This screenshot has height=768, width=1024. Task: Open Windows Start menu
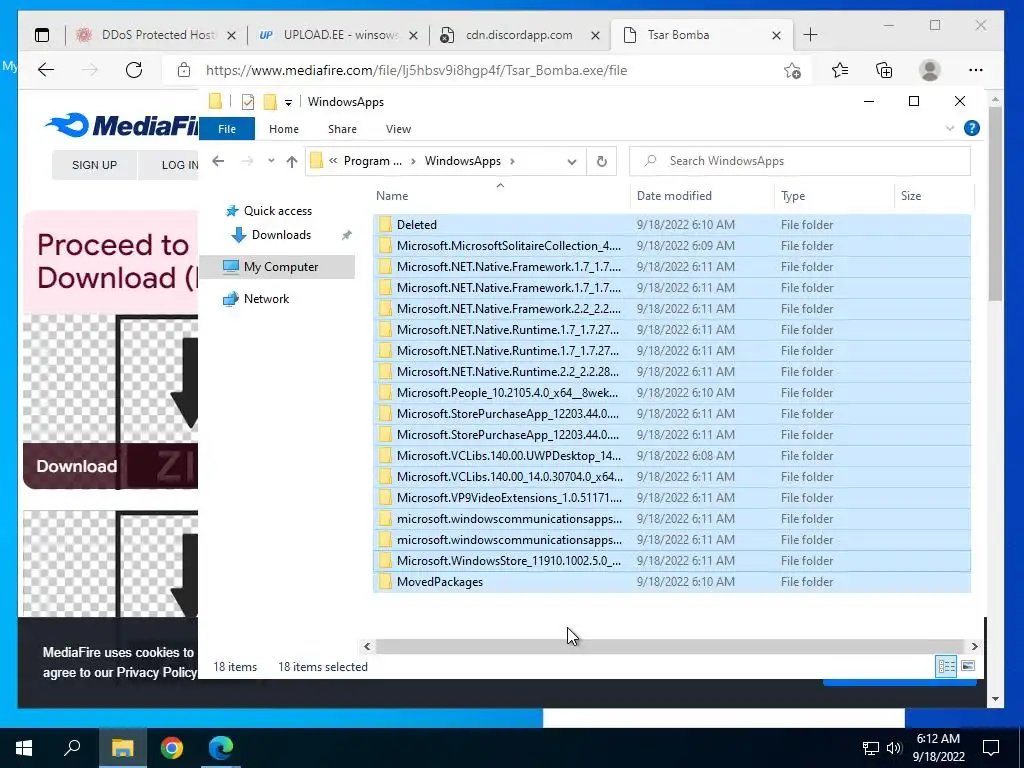click(x=24, y=748)
